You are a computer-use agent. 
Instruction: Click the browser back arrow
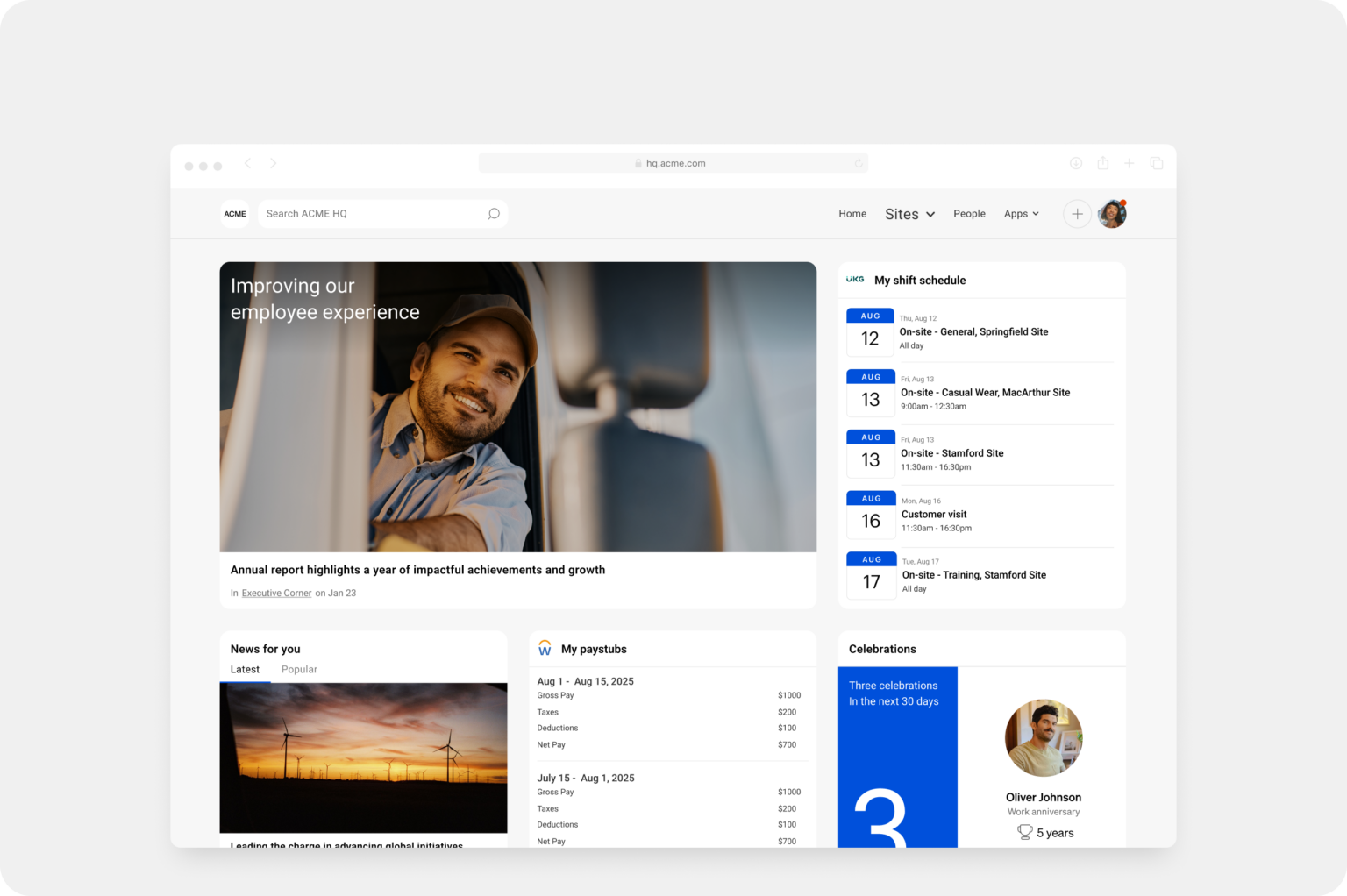248,164
